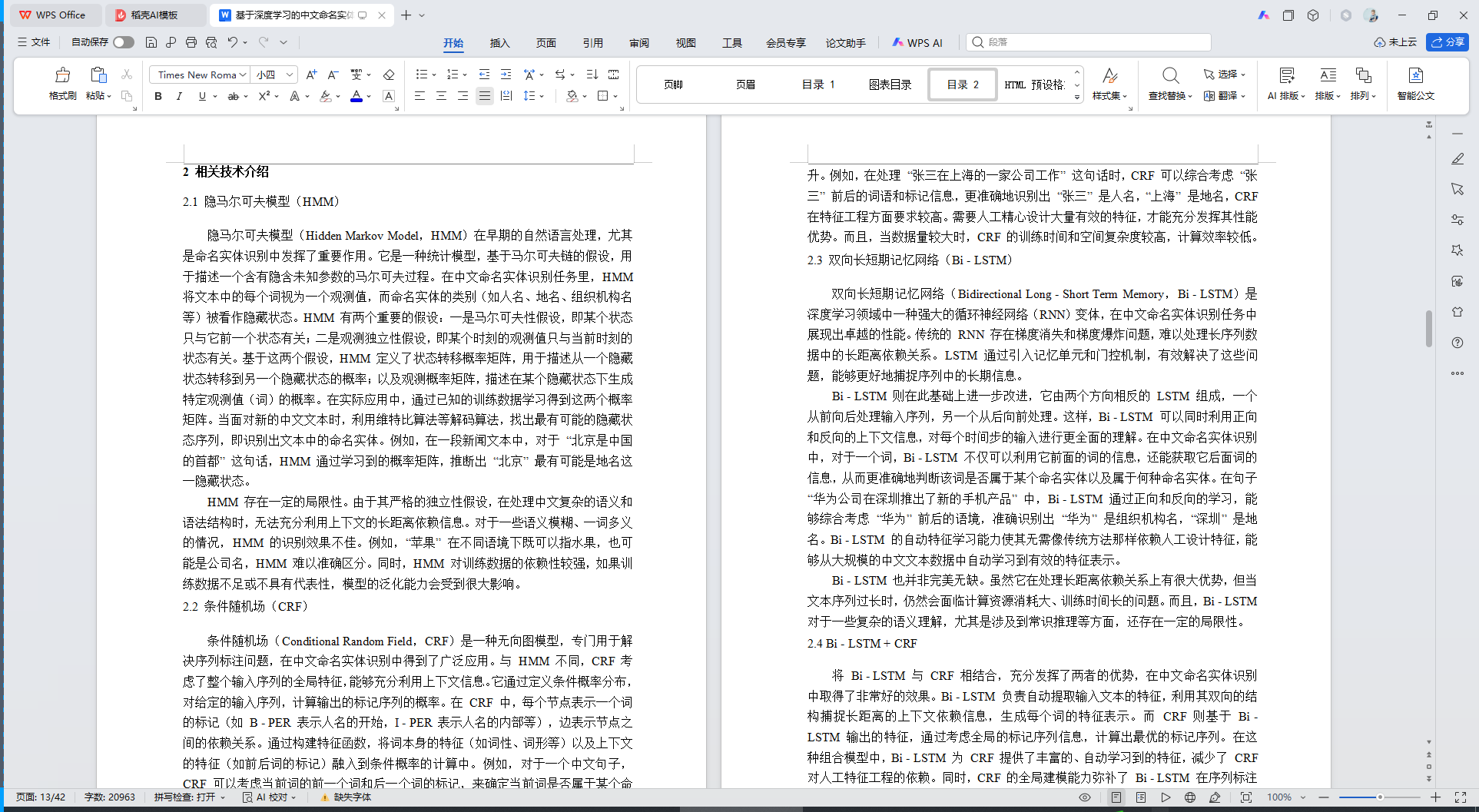Switch to the View (视图) ribbon tab
Viewport: 1479px width, 812px height.
click(x=685, y=43)
